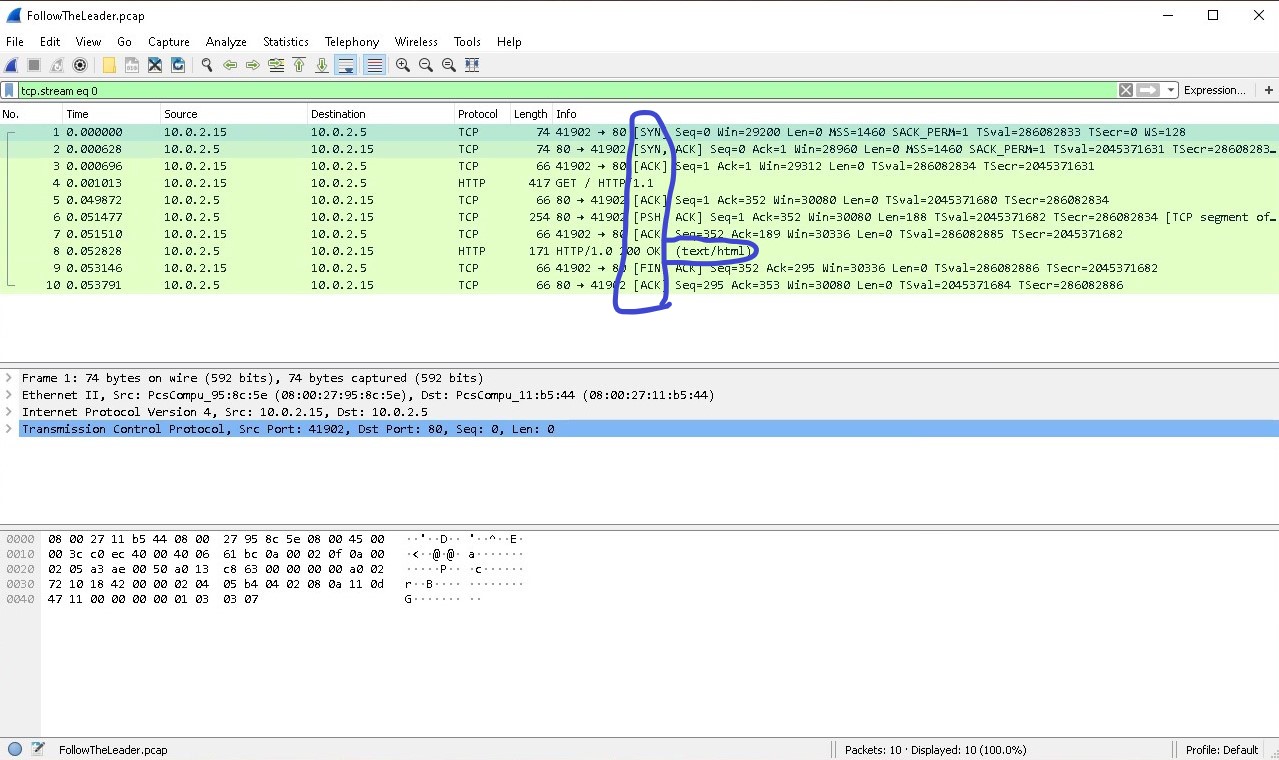This screenshot has width=1279, height=760.
Task: Open the View menu
Action: pyautogui.click(x=88, y=42)
